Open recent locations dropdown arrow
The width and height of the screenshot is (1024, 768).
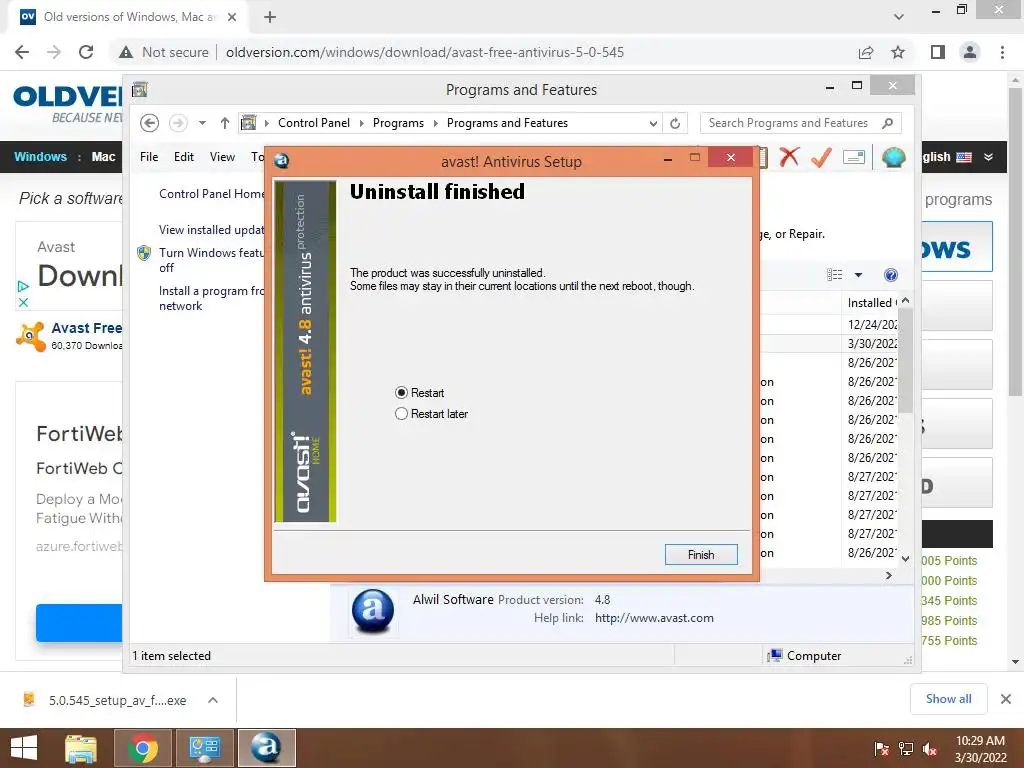pyautogui.click(x=202, y=123)
